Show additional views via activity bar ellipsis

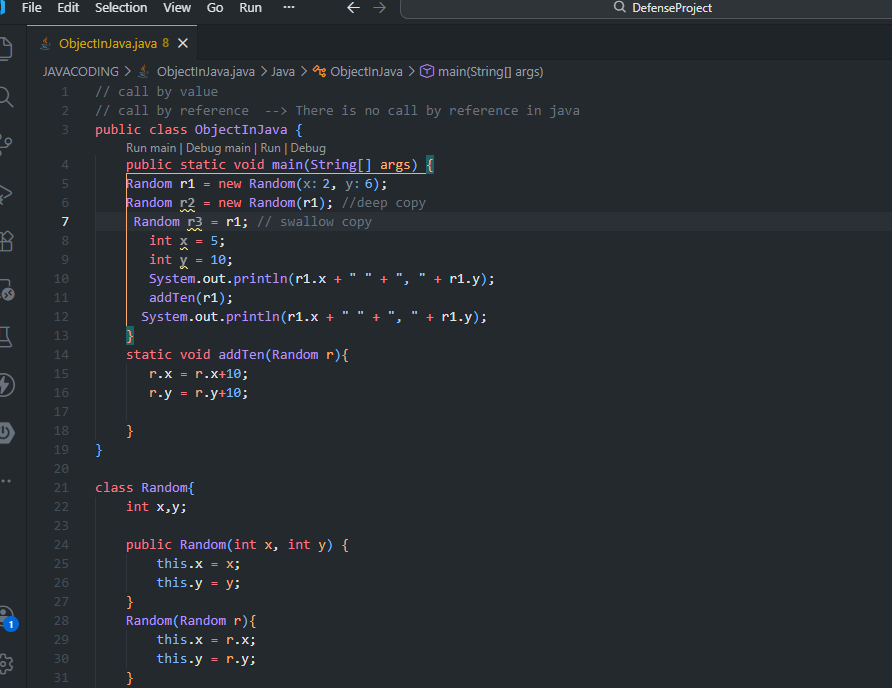pyautogui.click(x=6, y=480)
